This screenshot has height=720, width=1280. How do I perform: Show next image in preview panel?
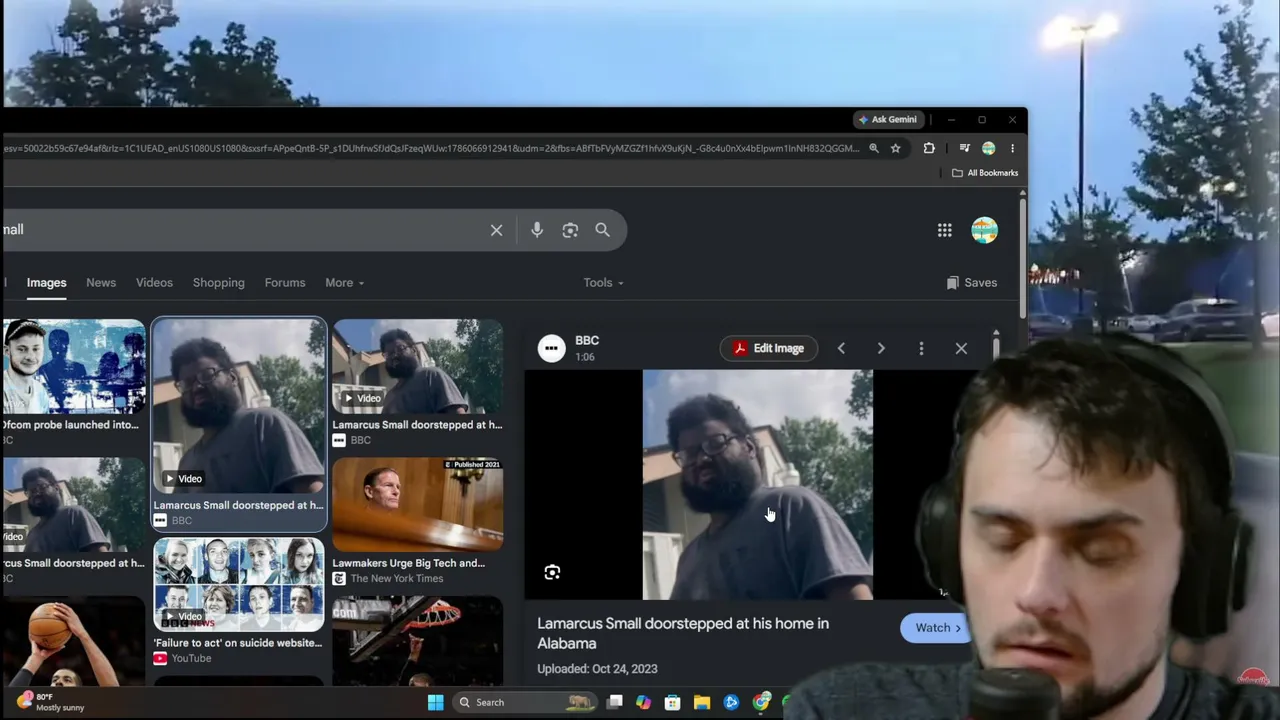(881, 348)
